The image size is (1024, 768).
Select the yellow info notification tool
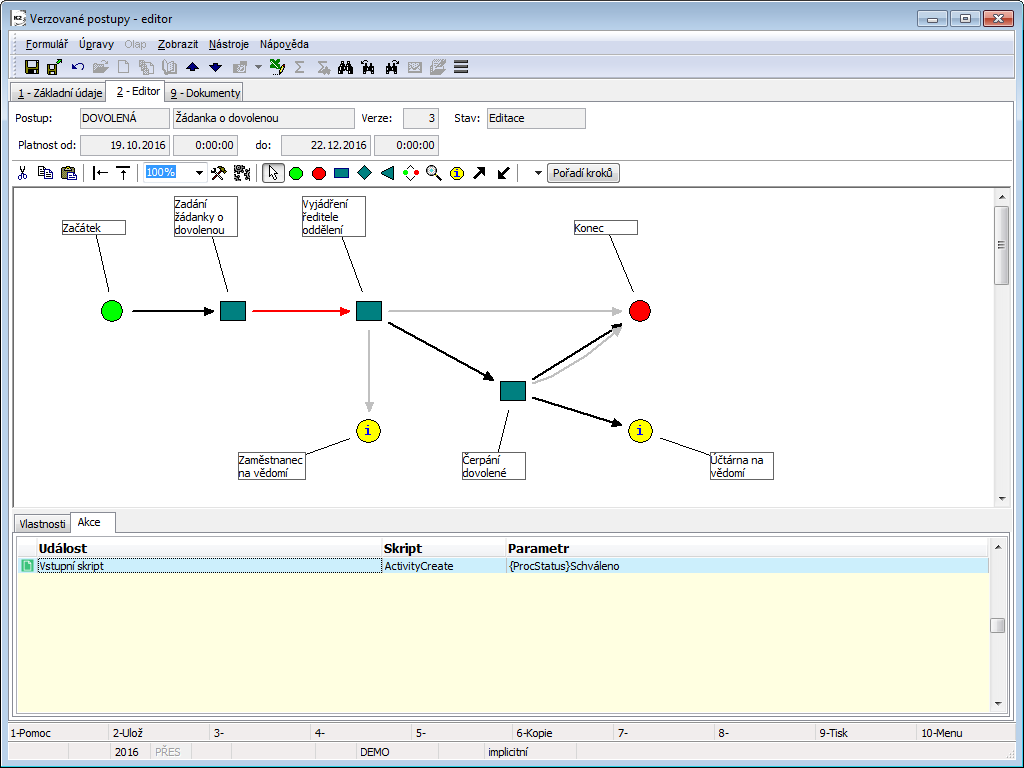[x=457, y=173]
